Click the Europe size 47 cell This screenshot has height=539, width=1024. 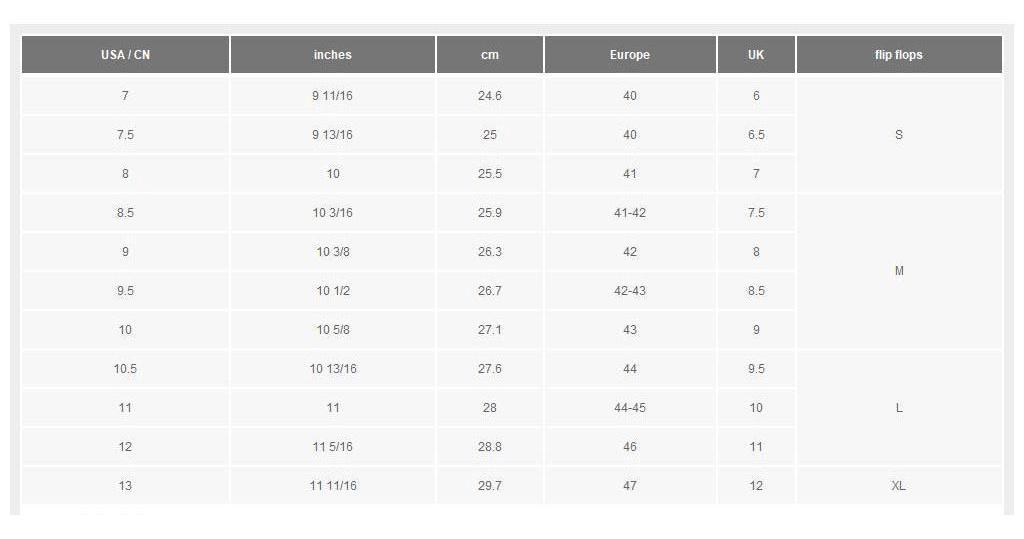(x=630, y=486)
